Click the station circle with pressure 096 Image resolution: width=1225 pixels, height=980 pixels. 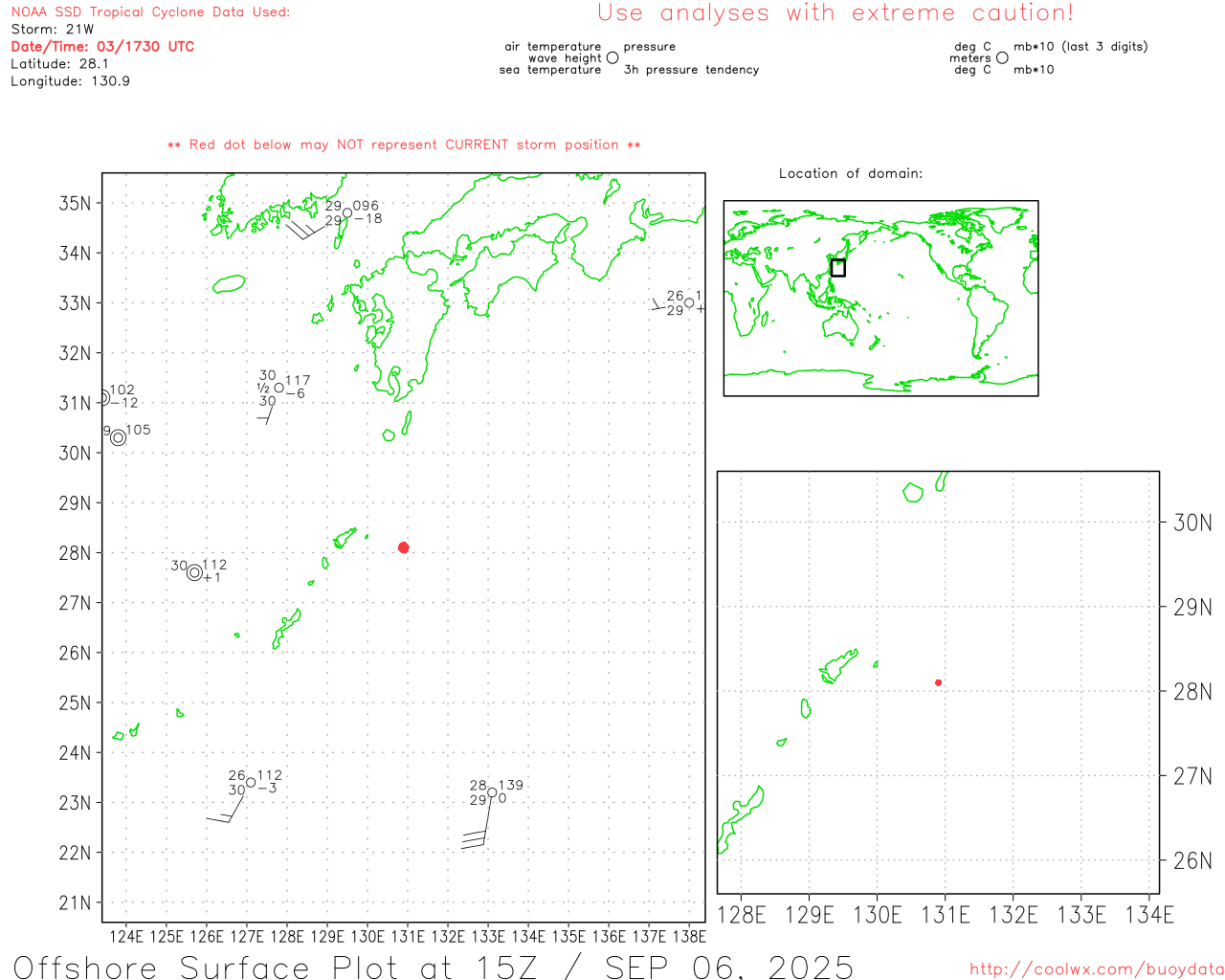tap(347, 213)
